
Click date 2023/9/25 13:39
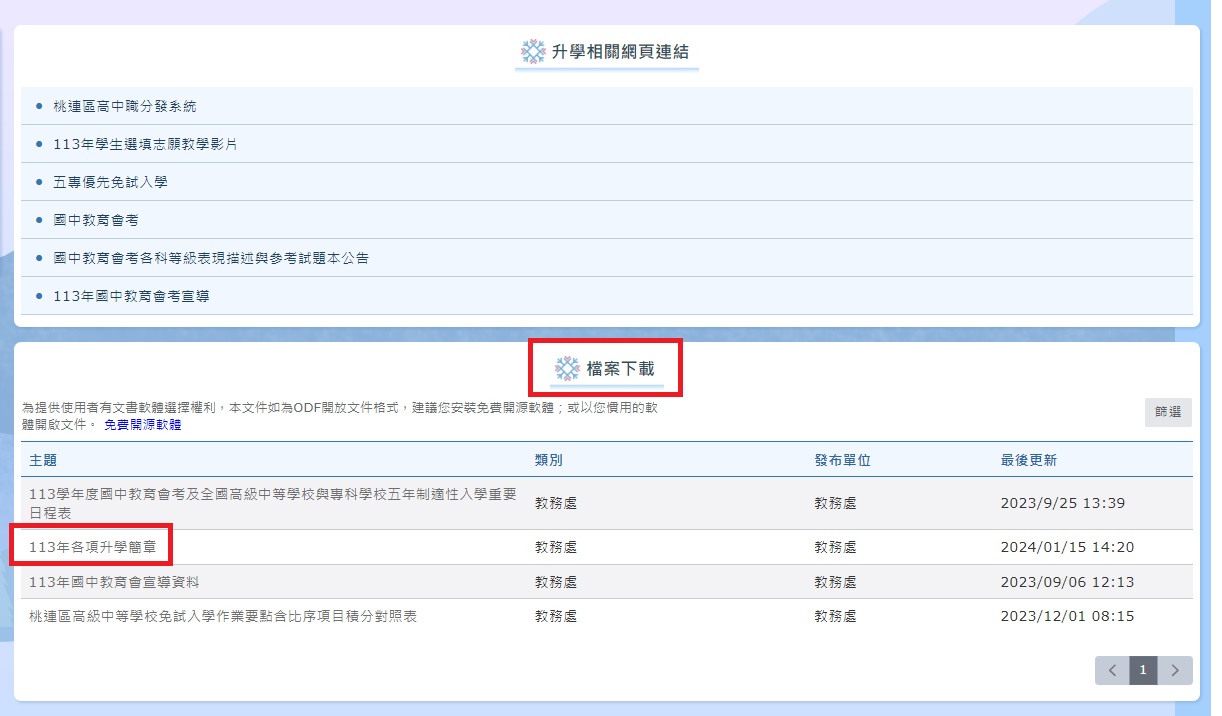[1062, 503]
